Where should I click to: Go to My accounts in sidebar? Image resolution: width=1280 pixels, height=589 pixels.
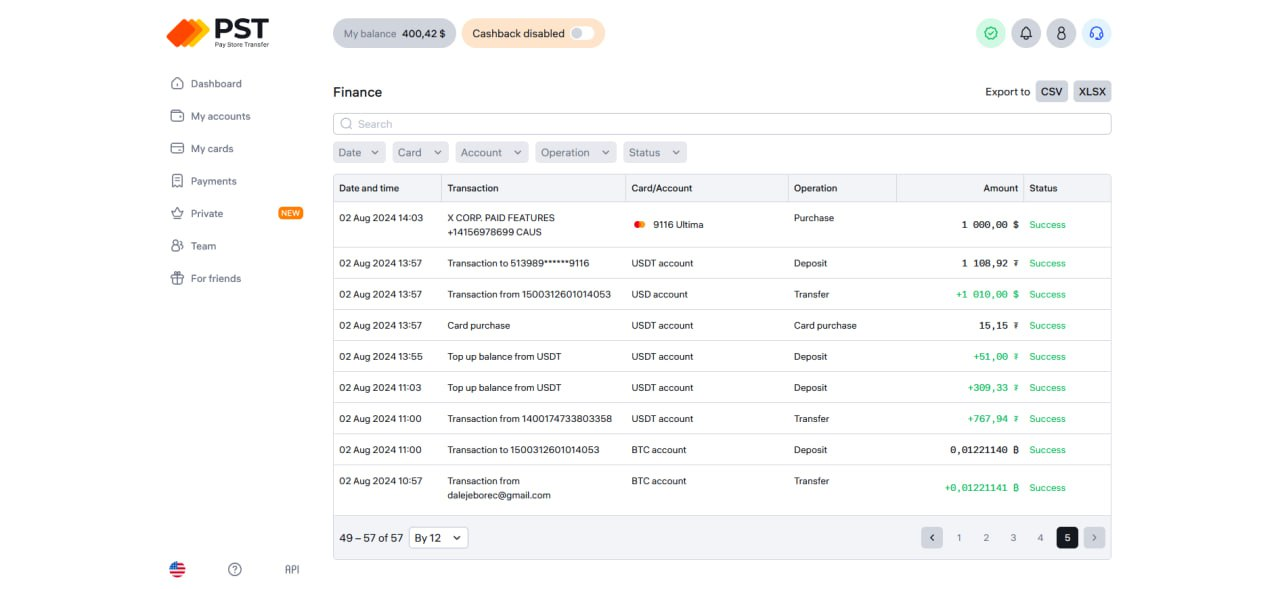tap(220, 116)
